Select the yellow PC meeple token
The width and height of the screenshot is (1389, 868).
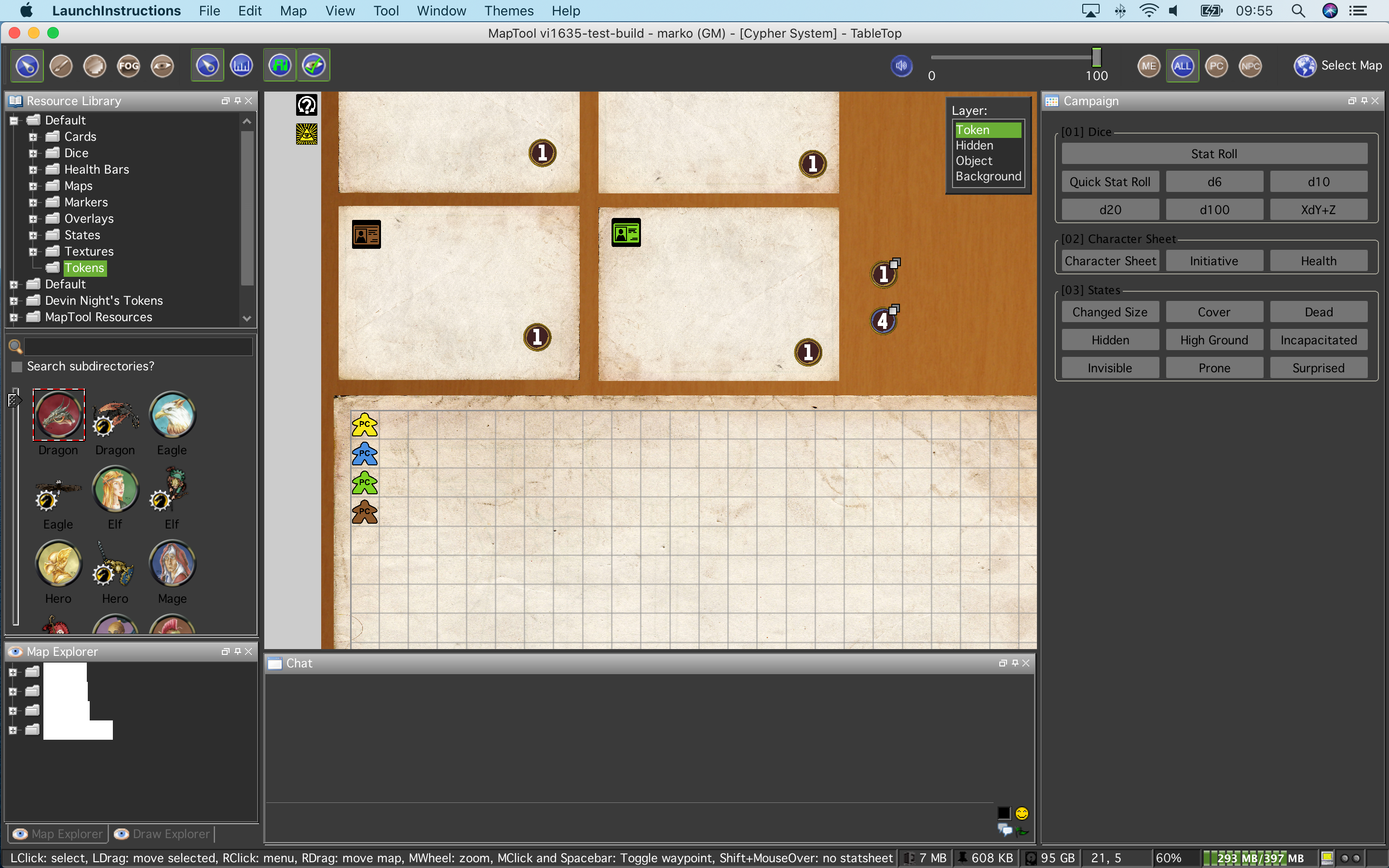point(365,425)
